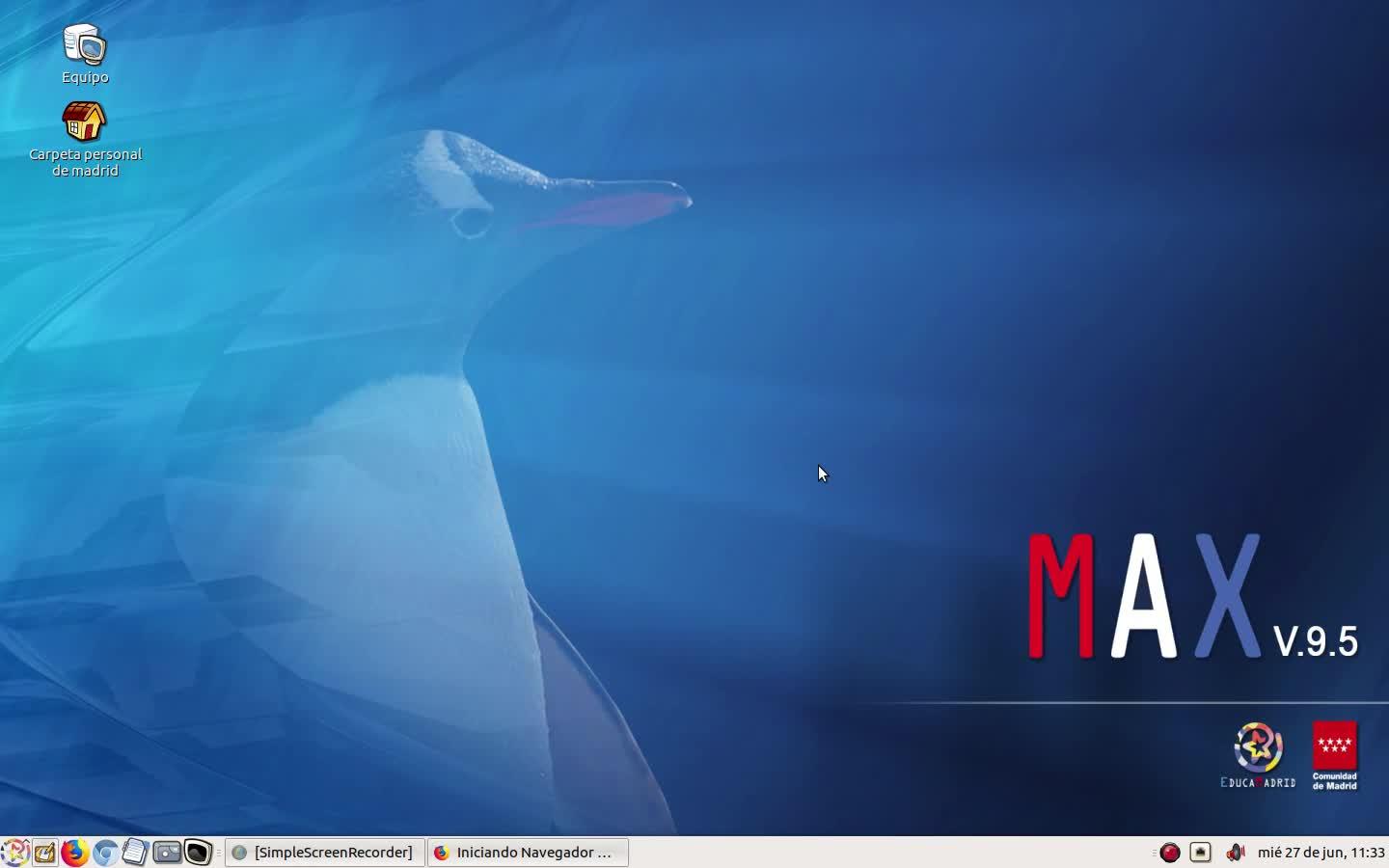Open the terminal launcher in the panel

(x=198, y=853)
